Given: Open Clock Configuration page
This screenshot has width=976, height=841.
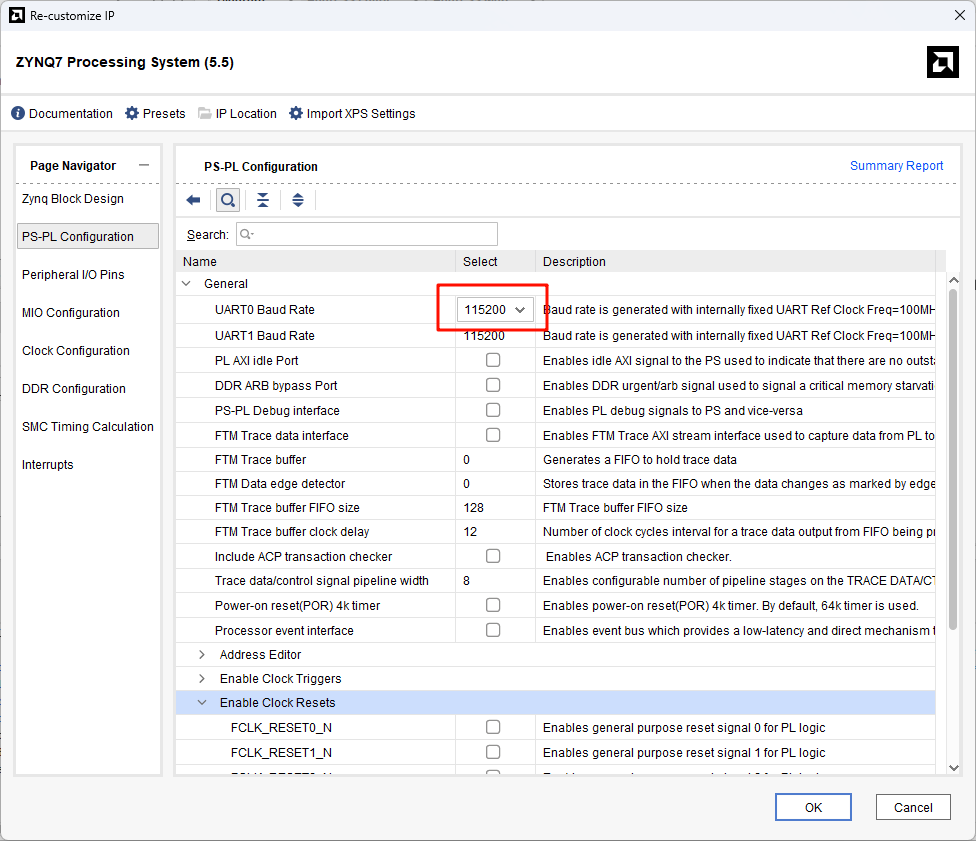Looking at the screenshot, I should point(76,350).
